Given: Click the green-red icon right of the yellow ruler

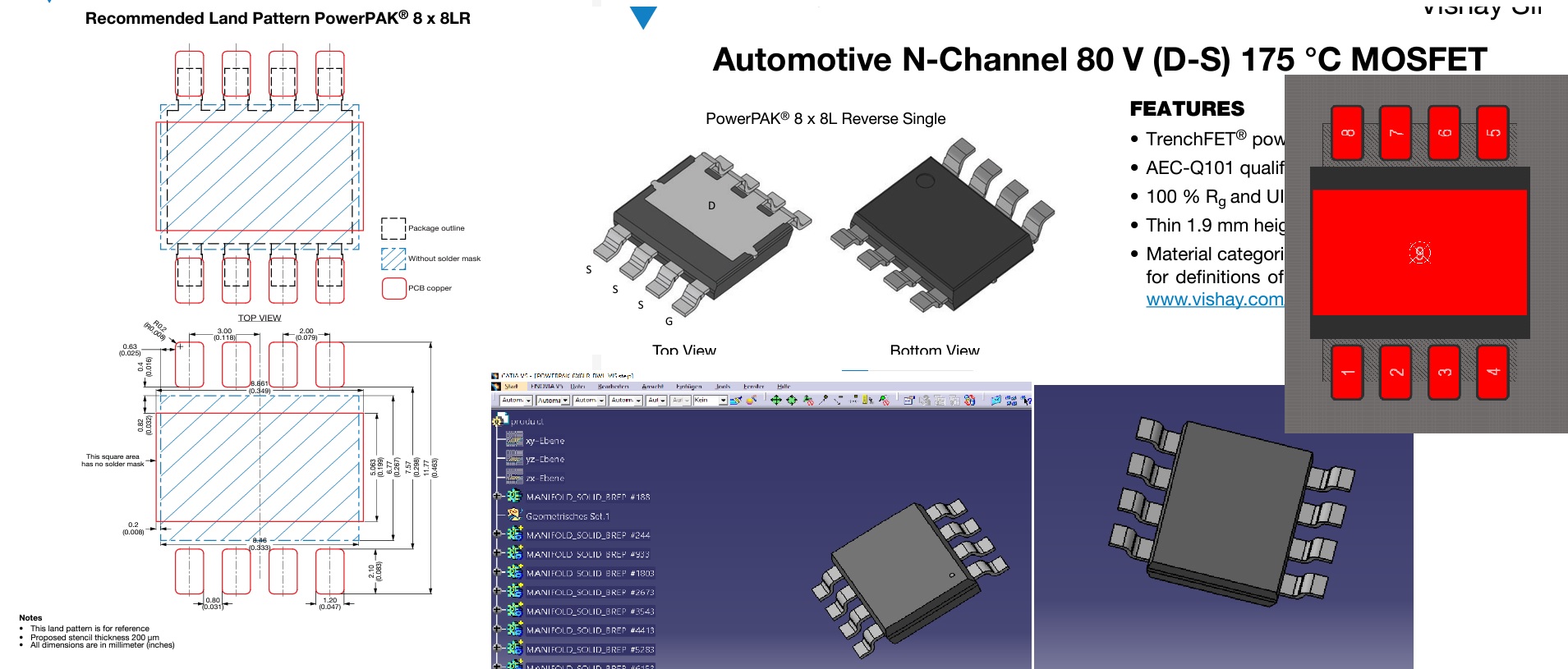Looking at the screenshot, I should [884, 400].
